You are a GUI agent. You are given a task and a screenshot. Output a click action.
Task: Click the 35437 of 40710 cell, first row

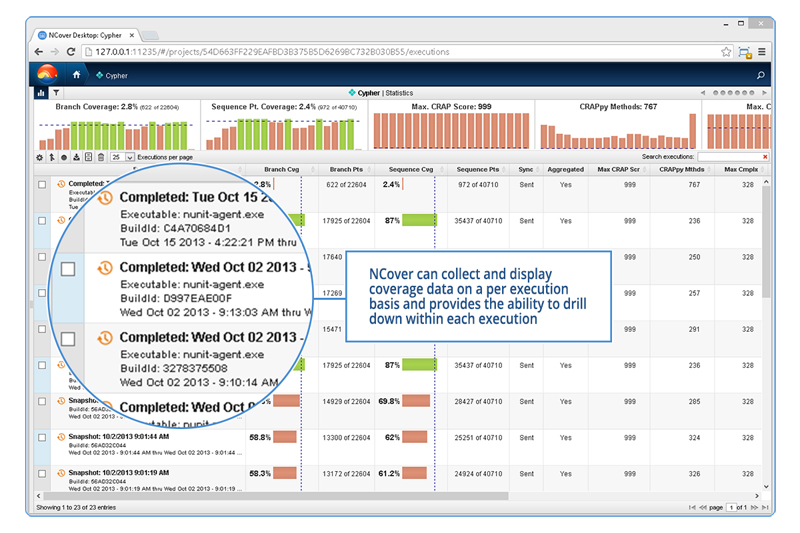478,221
